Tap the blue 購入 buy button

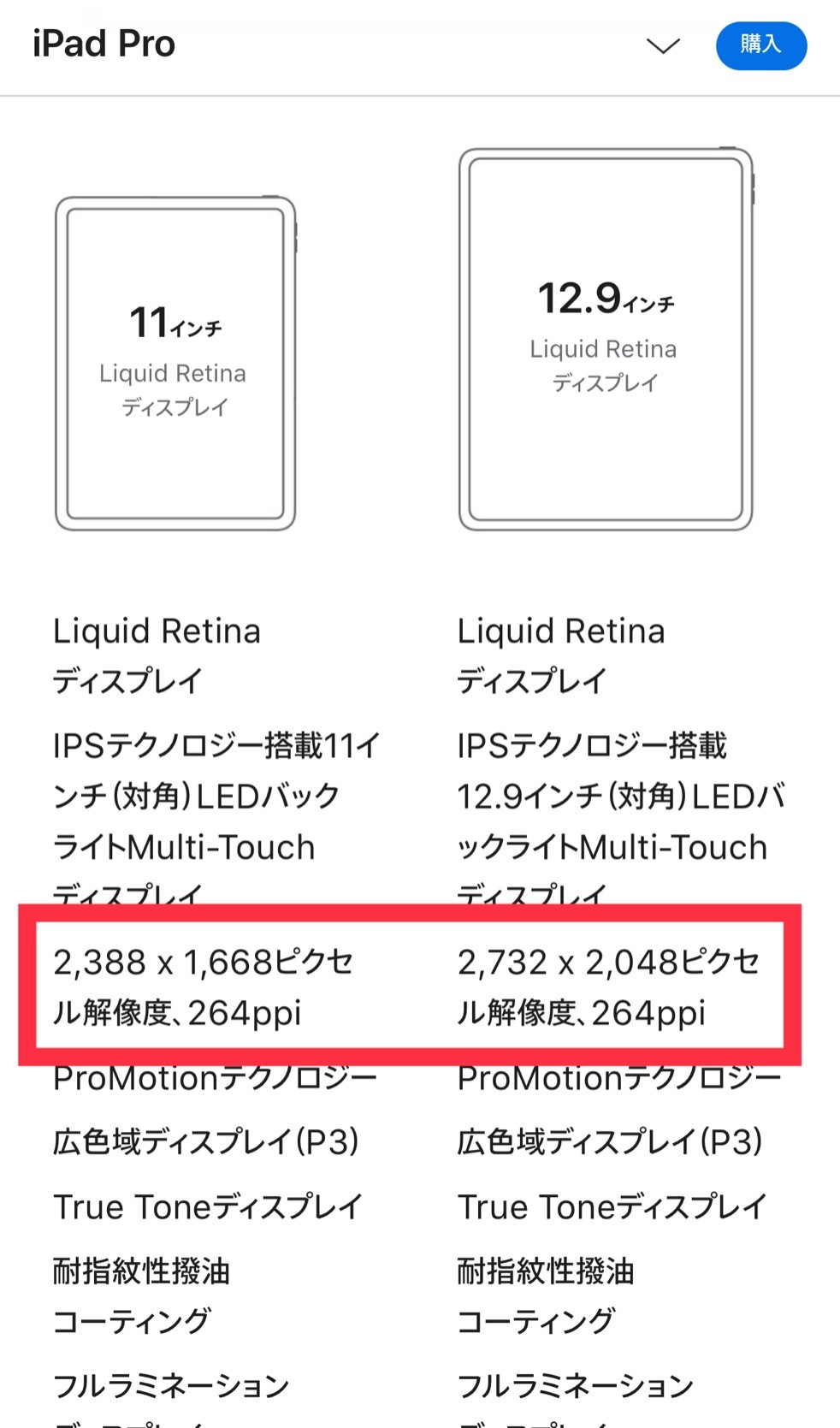tap(761, 45)
